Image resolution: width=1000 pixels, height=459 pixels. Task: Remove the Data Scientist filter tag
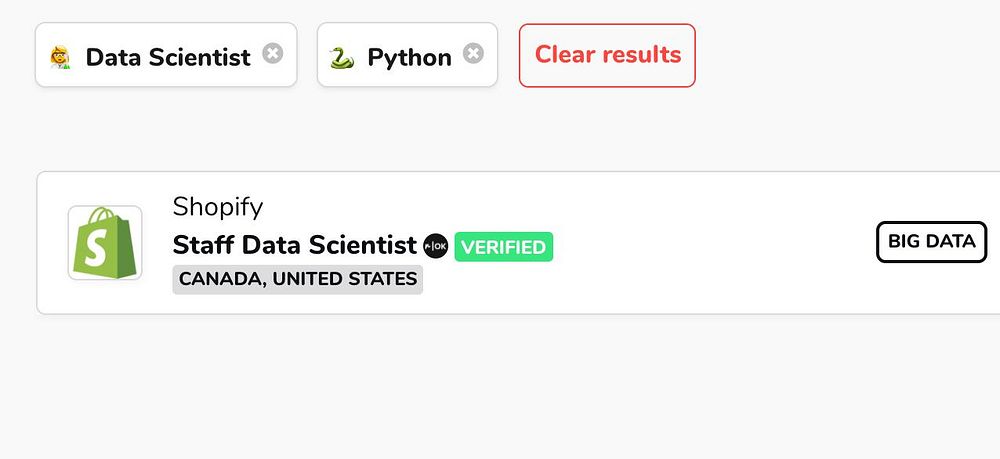coord(272,54)
